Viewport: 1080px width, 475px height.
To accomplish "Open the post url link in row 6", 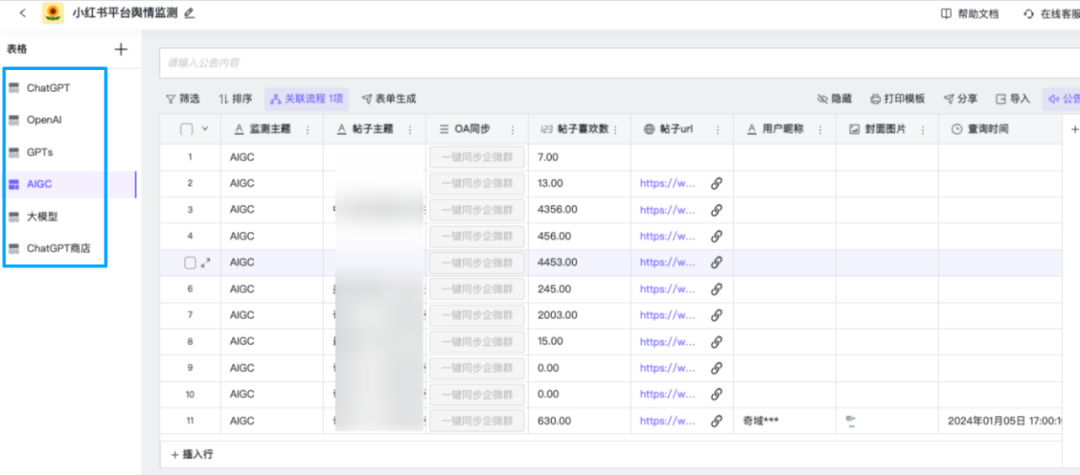I will [x=667, y=288].
